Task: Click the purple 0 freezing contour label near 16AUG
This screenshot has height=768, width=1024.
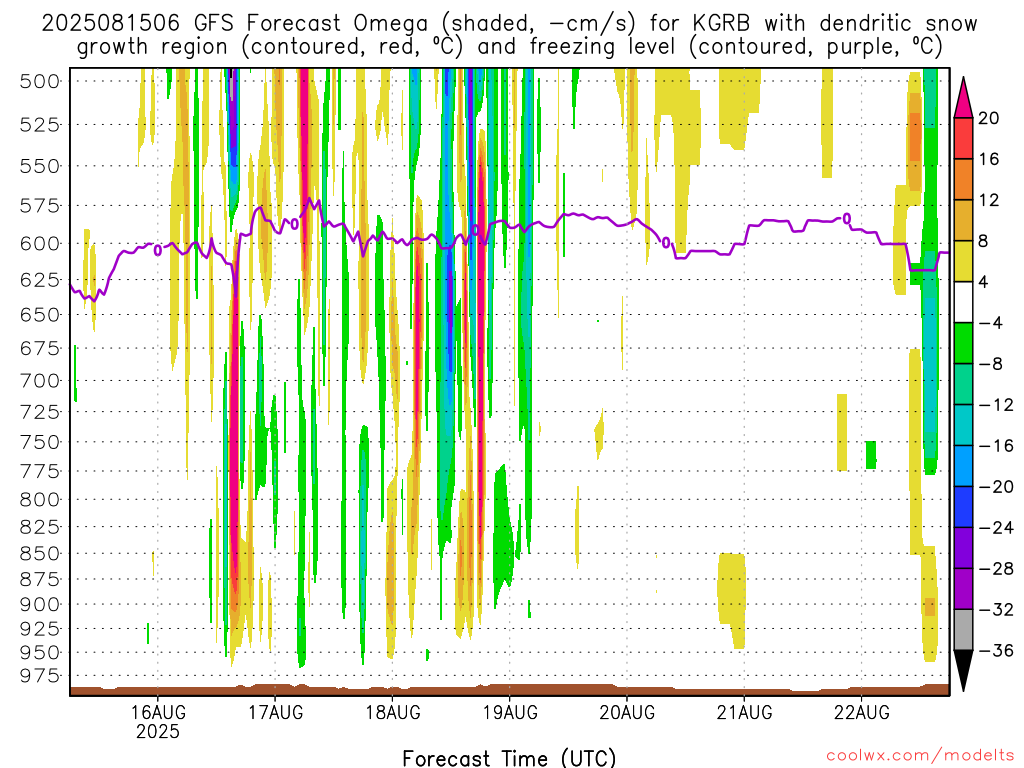Action: tap(157, 249)
